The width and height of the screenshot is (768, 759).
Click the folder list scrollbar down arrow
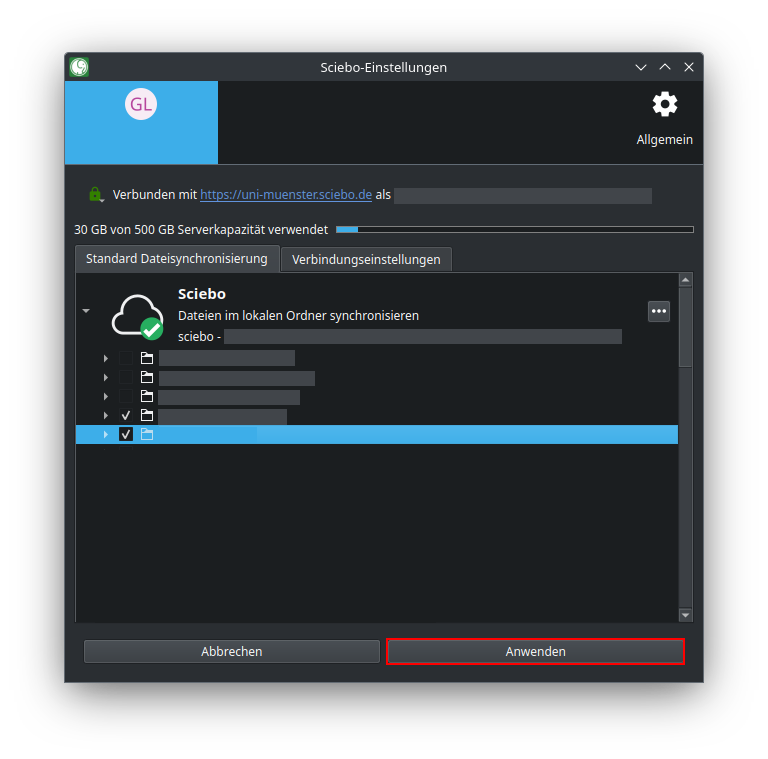point(685,615)
